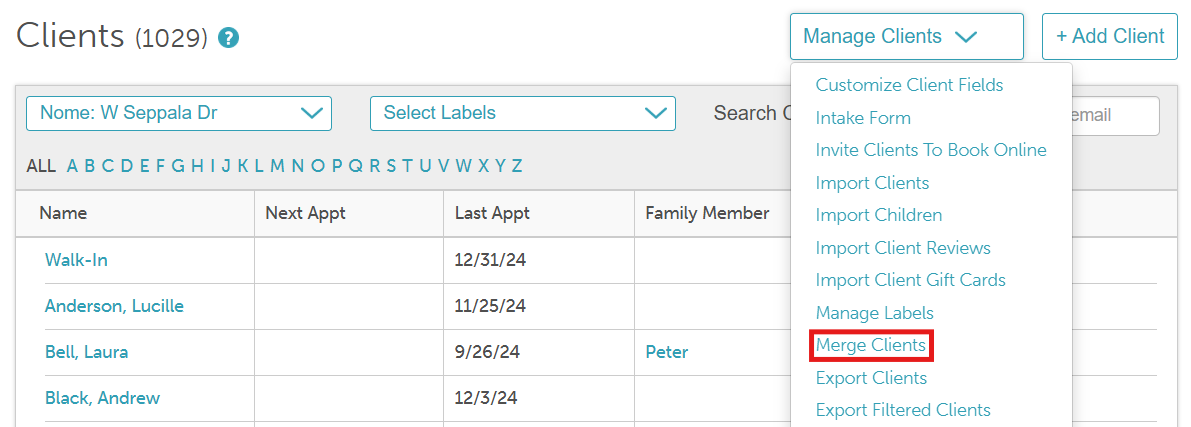The width and height of the screenshot is (1191, 427).
Task: Choose Import Clients menu item
Action: click(872, 183)
